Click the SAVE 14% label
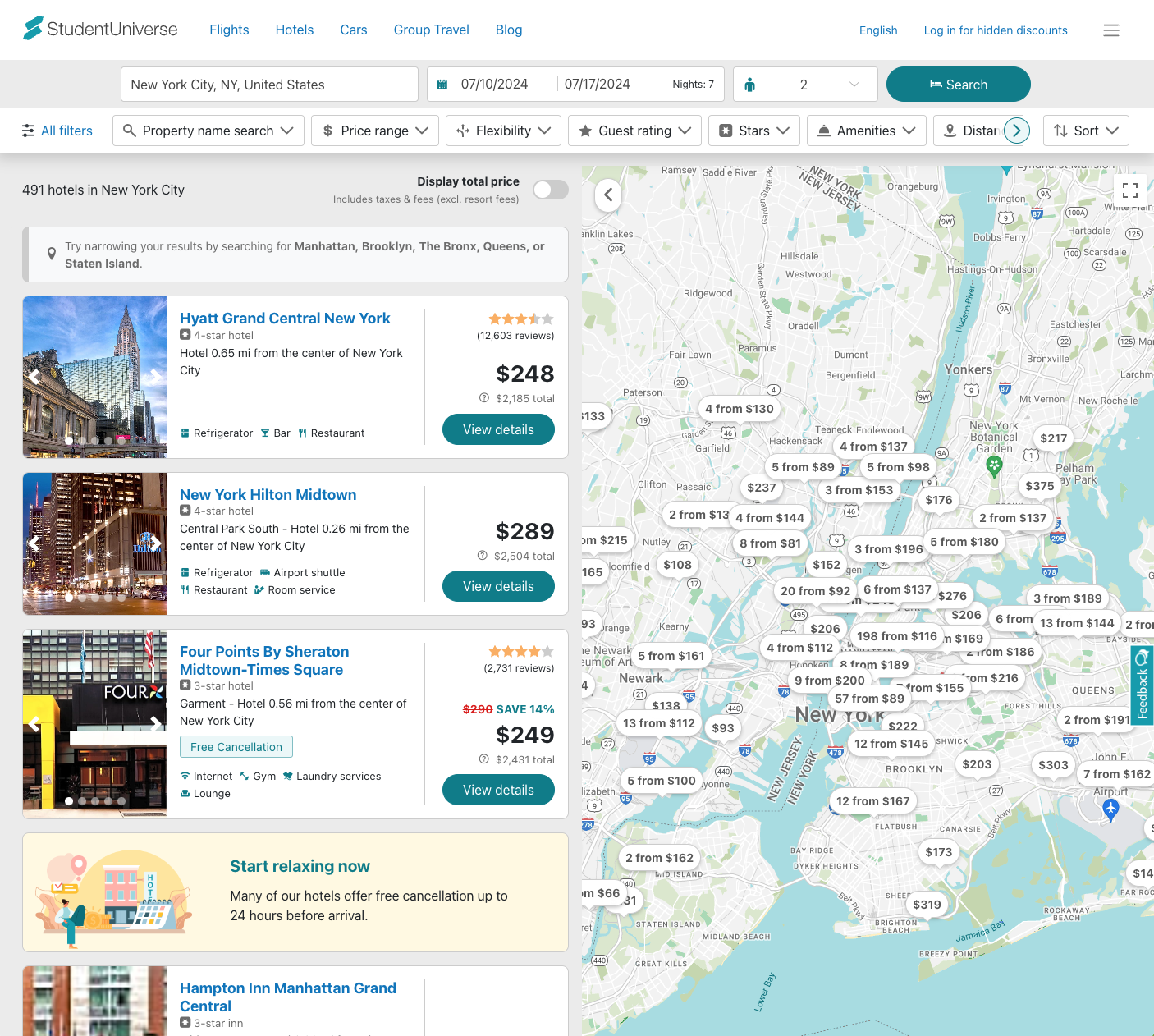Image resolution: width=1154 pixels, height=1036 pixels. tap(525, 709)
